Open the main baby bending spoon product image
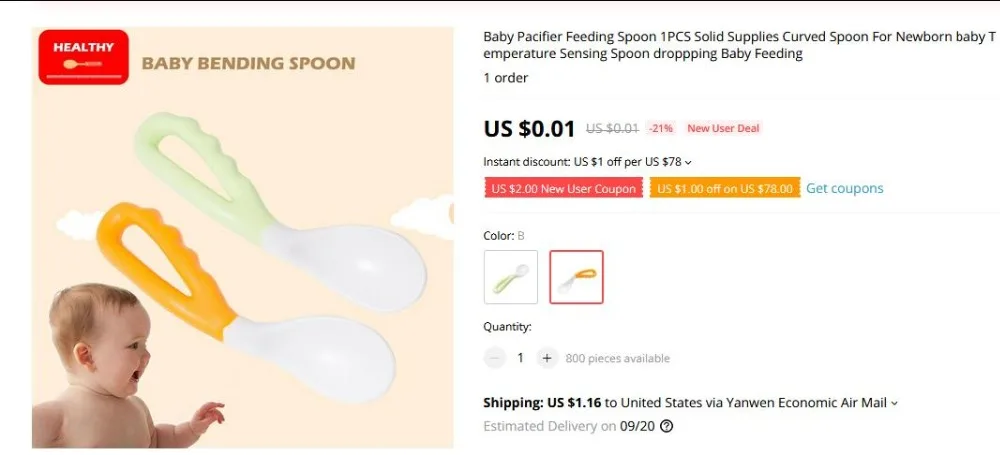The width and height of the screenshot is (1000, 455). click(242, 237)
